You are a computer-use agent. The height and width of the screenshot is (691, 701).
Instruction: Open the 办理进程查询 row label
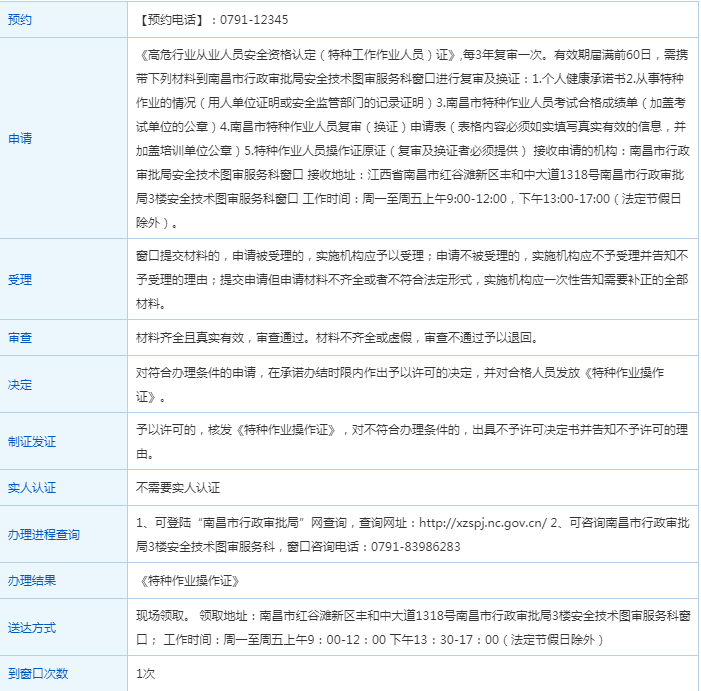(x=44, y=535)
